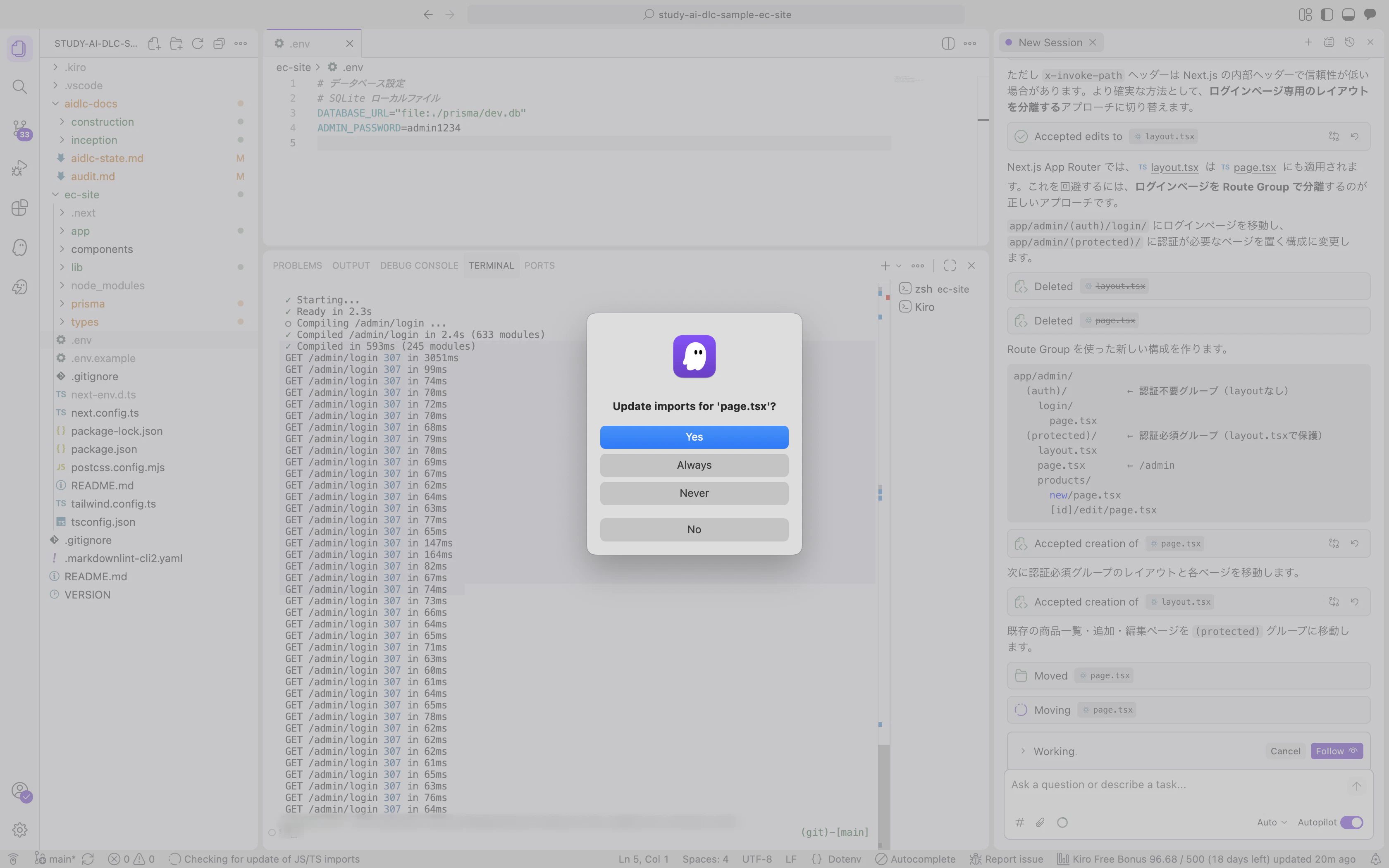
Task: Select the .env editor tab
Action: tap(313, 44)
